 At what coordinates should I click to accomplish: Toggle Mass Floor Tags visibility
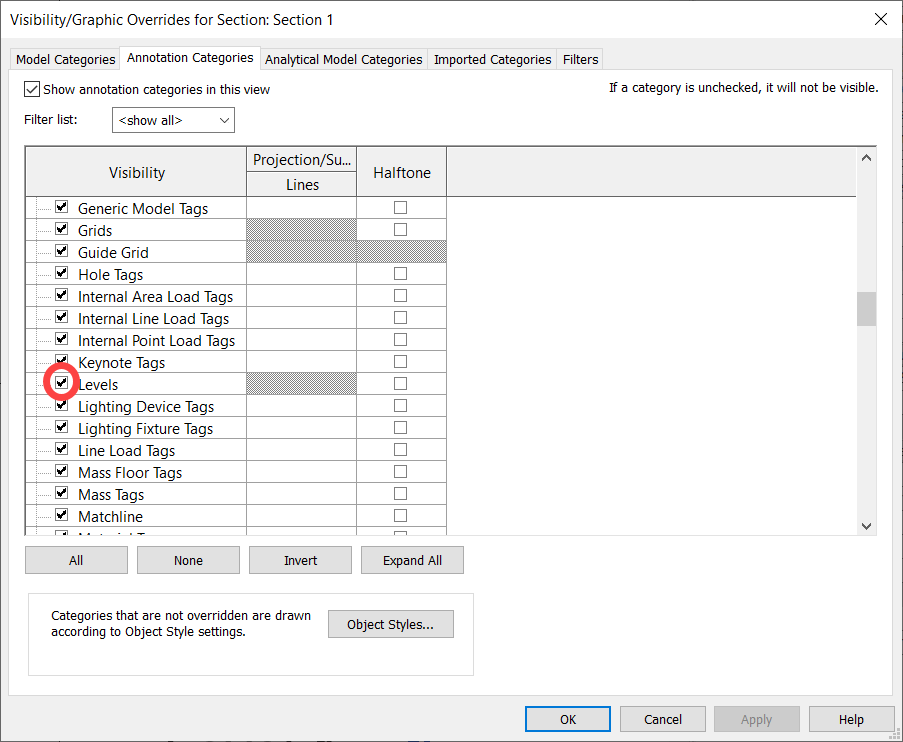pyautogui.click(x=62, y=471)
